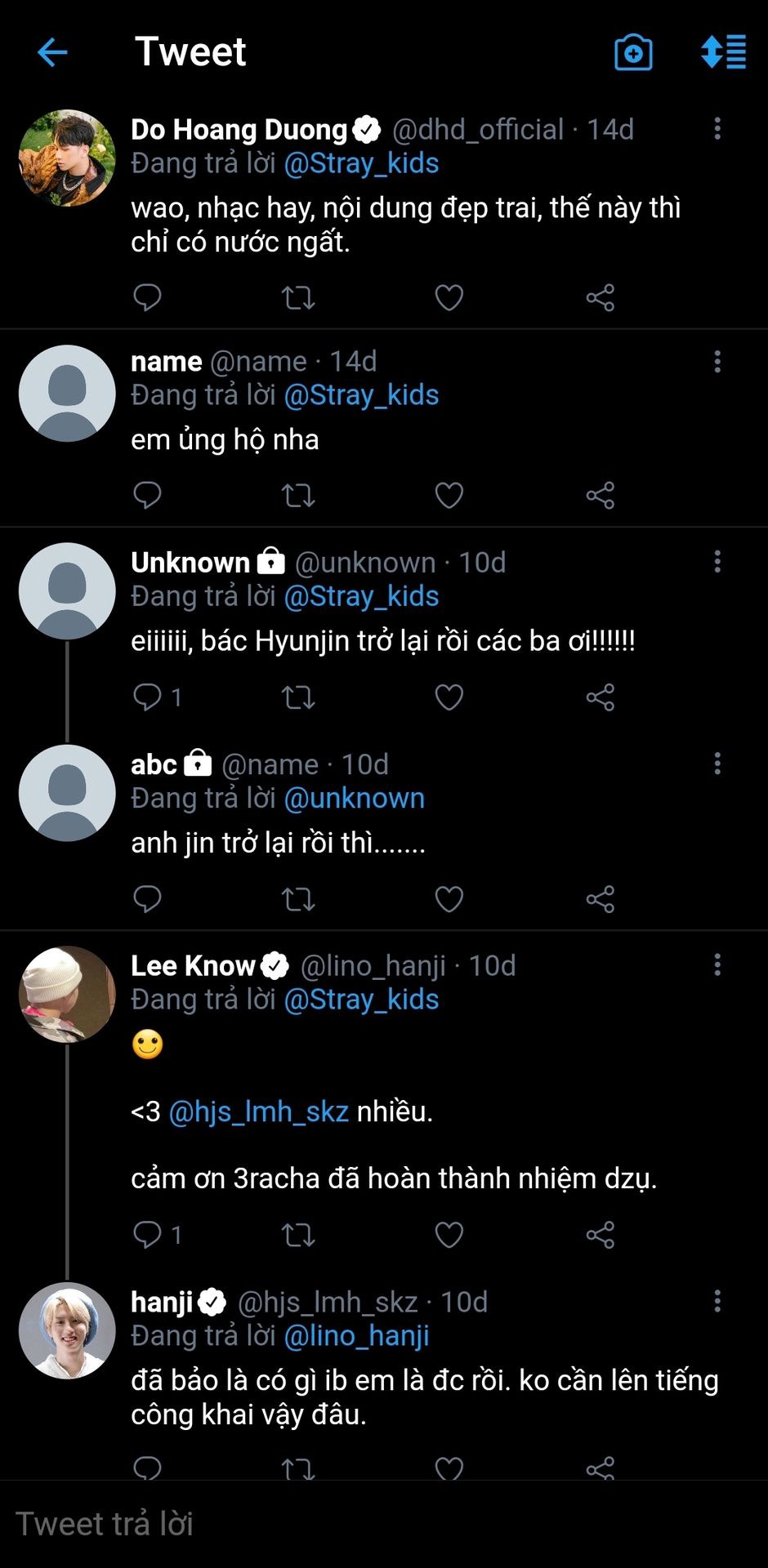768x1568 pixels.
Task: Reply to Lee Know's 3racha tweet
Action: point(147,1235)
